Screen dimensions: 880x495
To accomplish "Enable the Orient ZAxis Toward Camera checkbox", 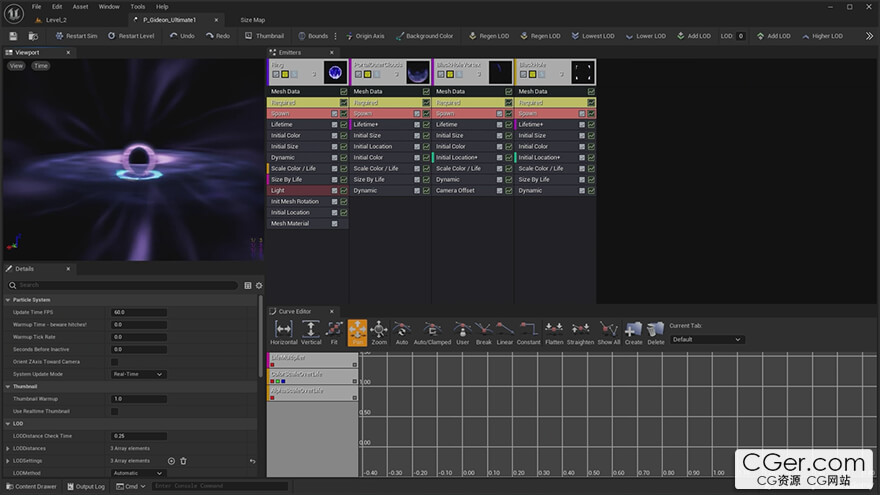I will [114, 361].
